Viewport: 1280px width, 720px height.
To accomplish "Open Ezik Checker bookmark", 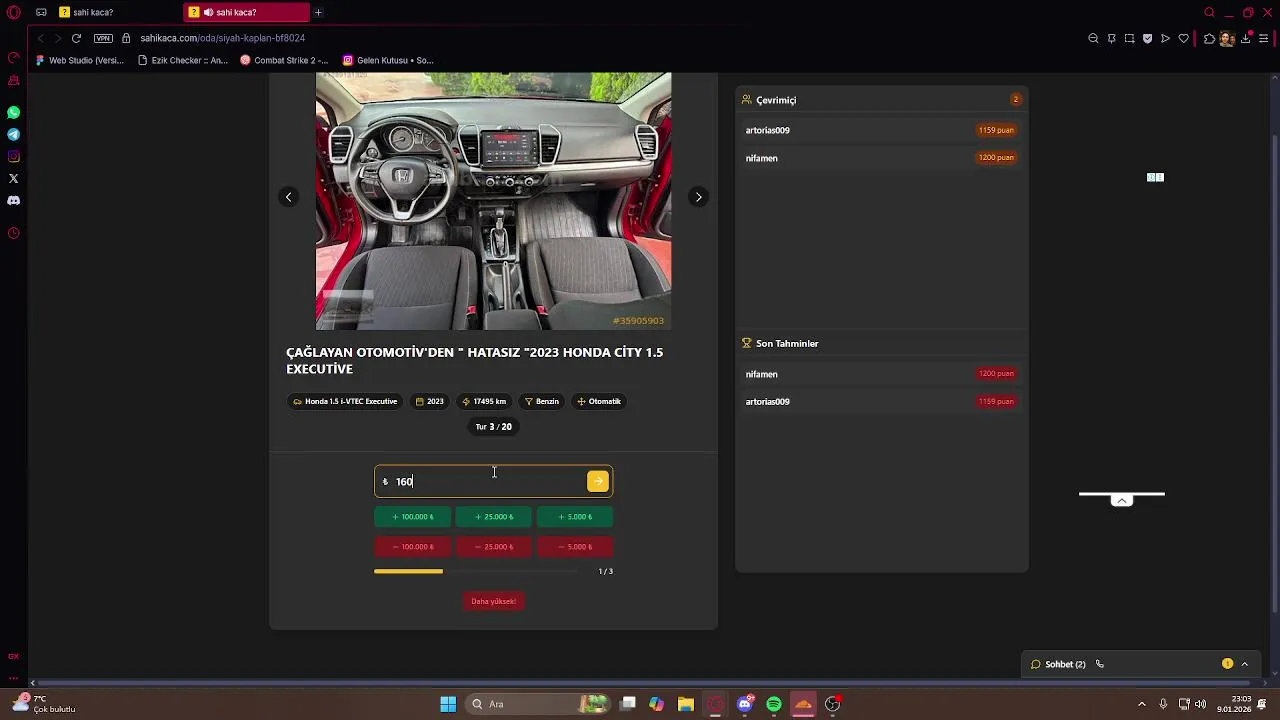I will pyautogui.click(x=183, y=60).
